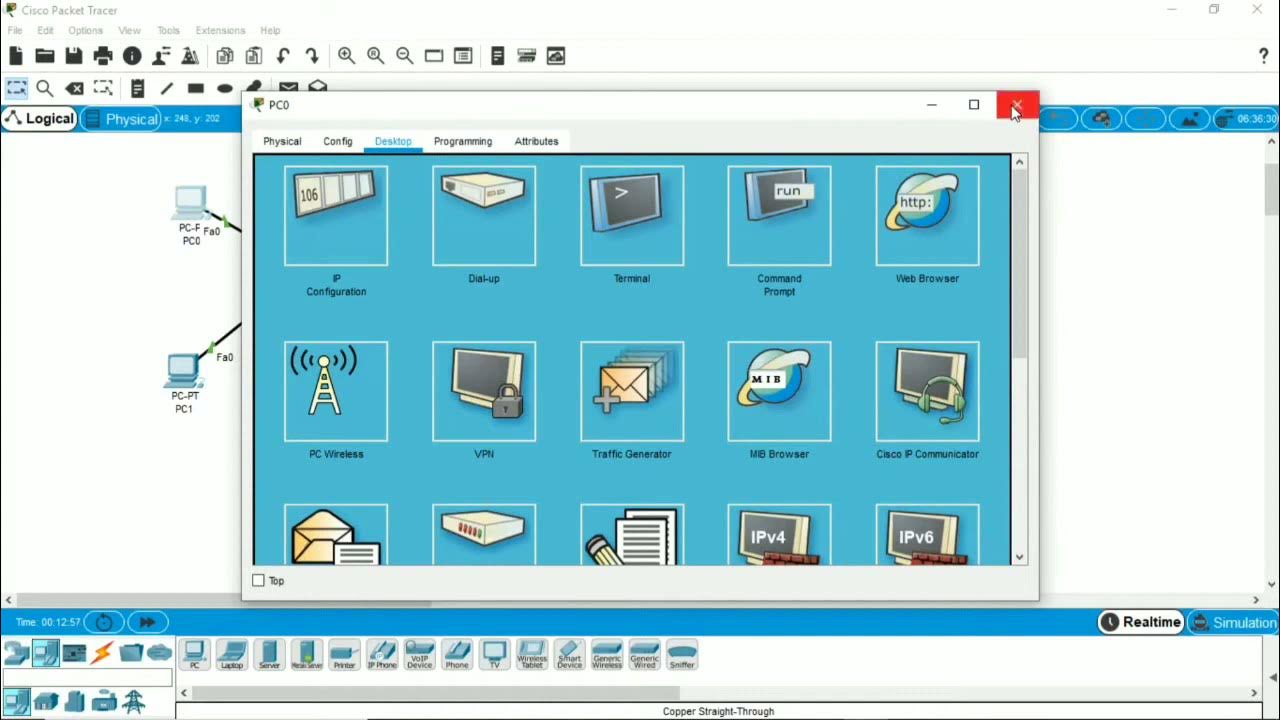Click the Open file folder icon
This screenshot has width=1280, height=720.
click(45, 56)
